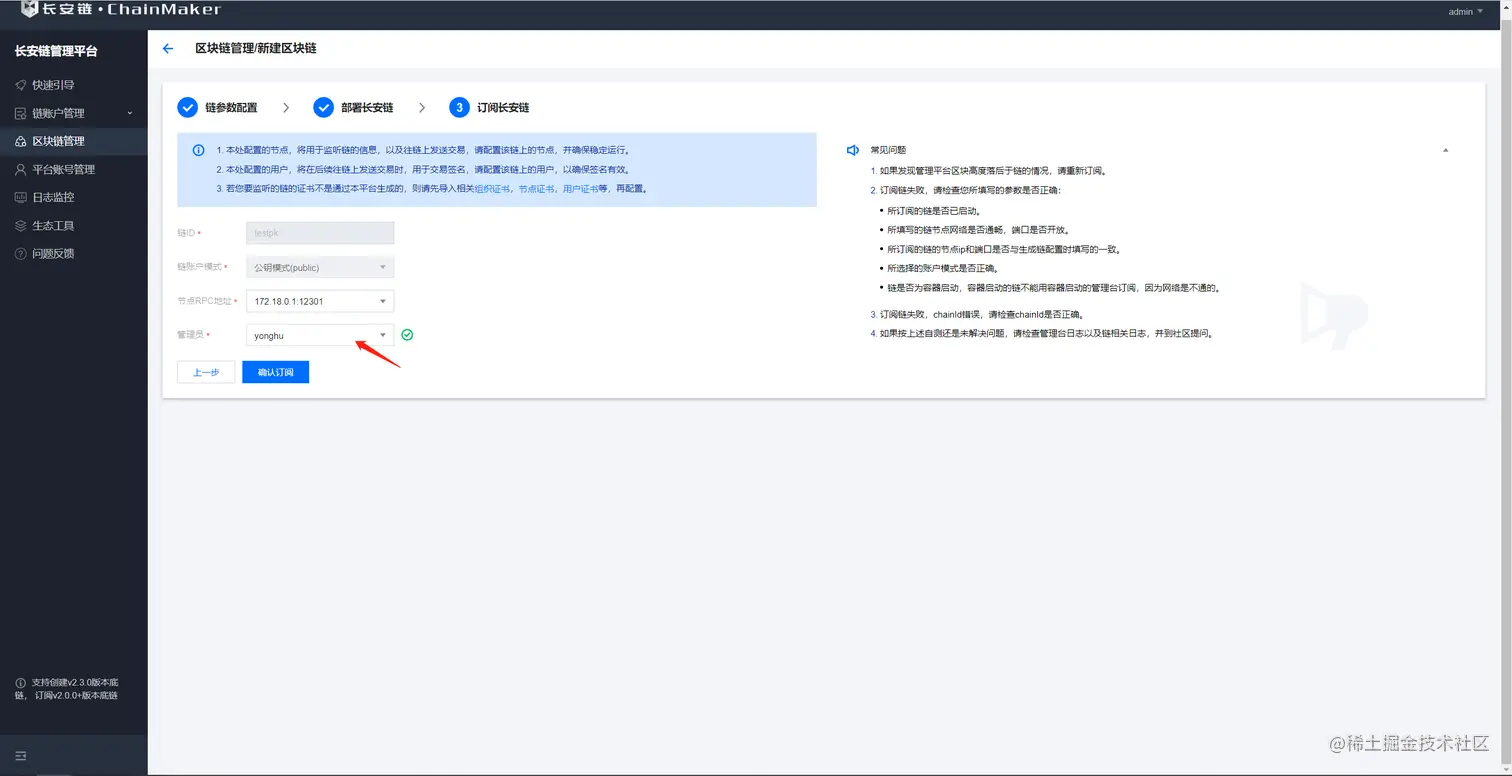Screen dimensions: 1512x776
Task: Click the rocket icon beside 快速引导
Action: (x=21, y=85)
